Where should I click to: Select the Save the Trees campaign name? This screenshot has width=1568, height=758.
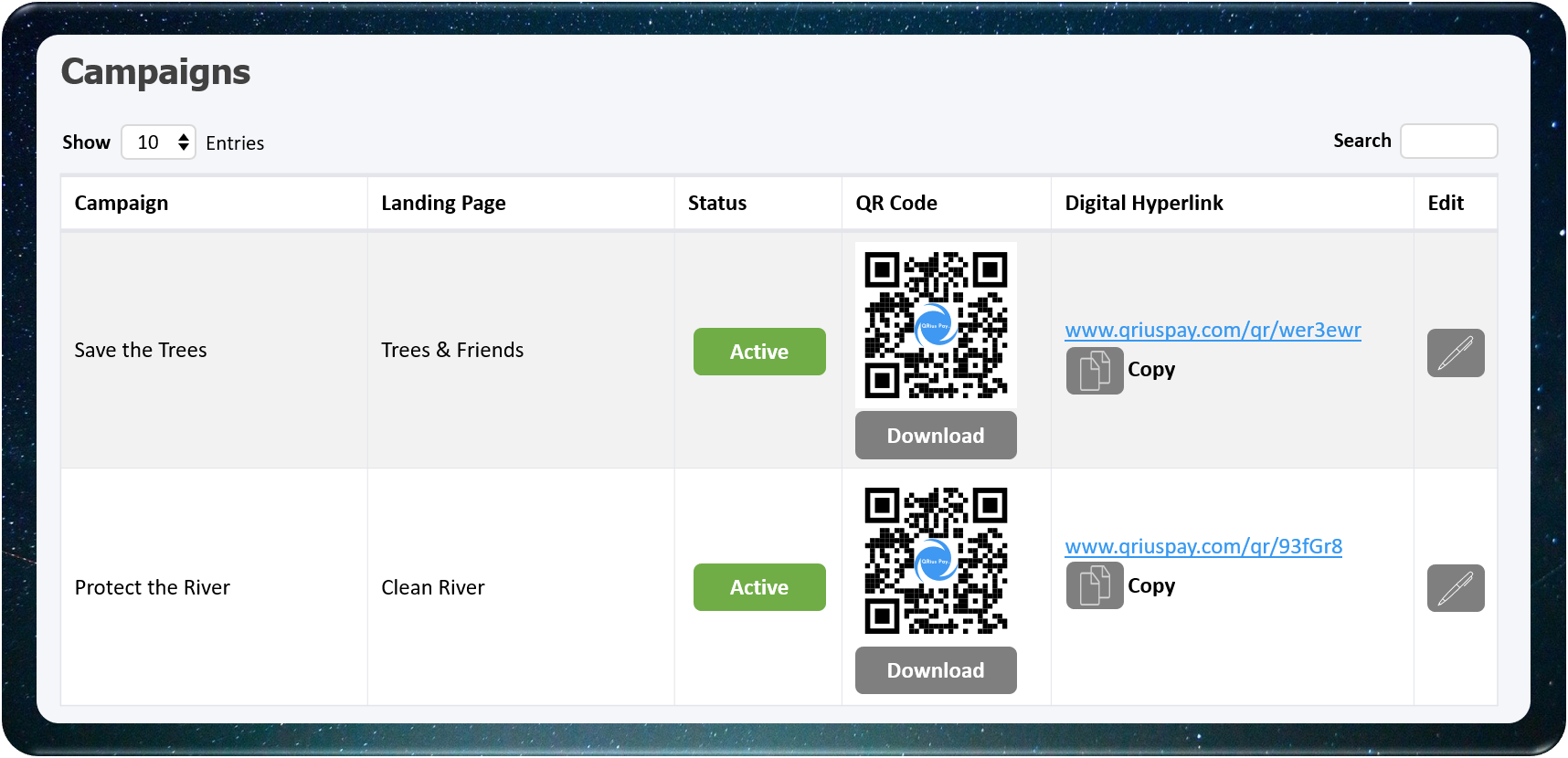click(x=141, y=350)
